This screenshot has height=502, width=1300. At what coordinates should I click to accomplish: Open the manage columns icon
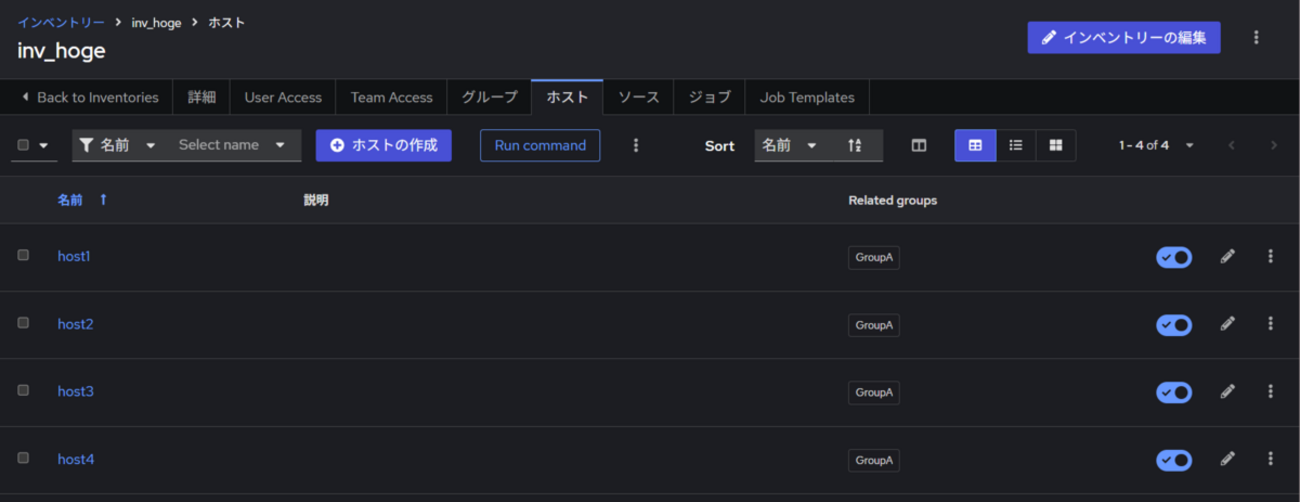point(918,145)
